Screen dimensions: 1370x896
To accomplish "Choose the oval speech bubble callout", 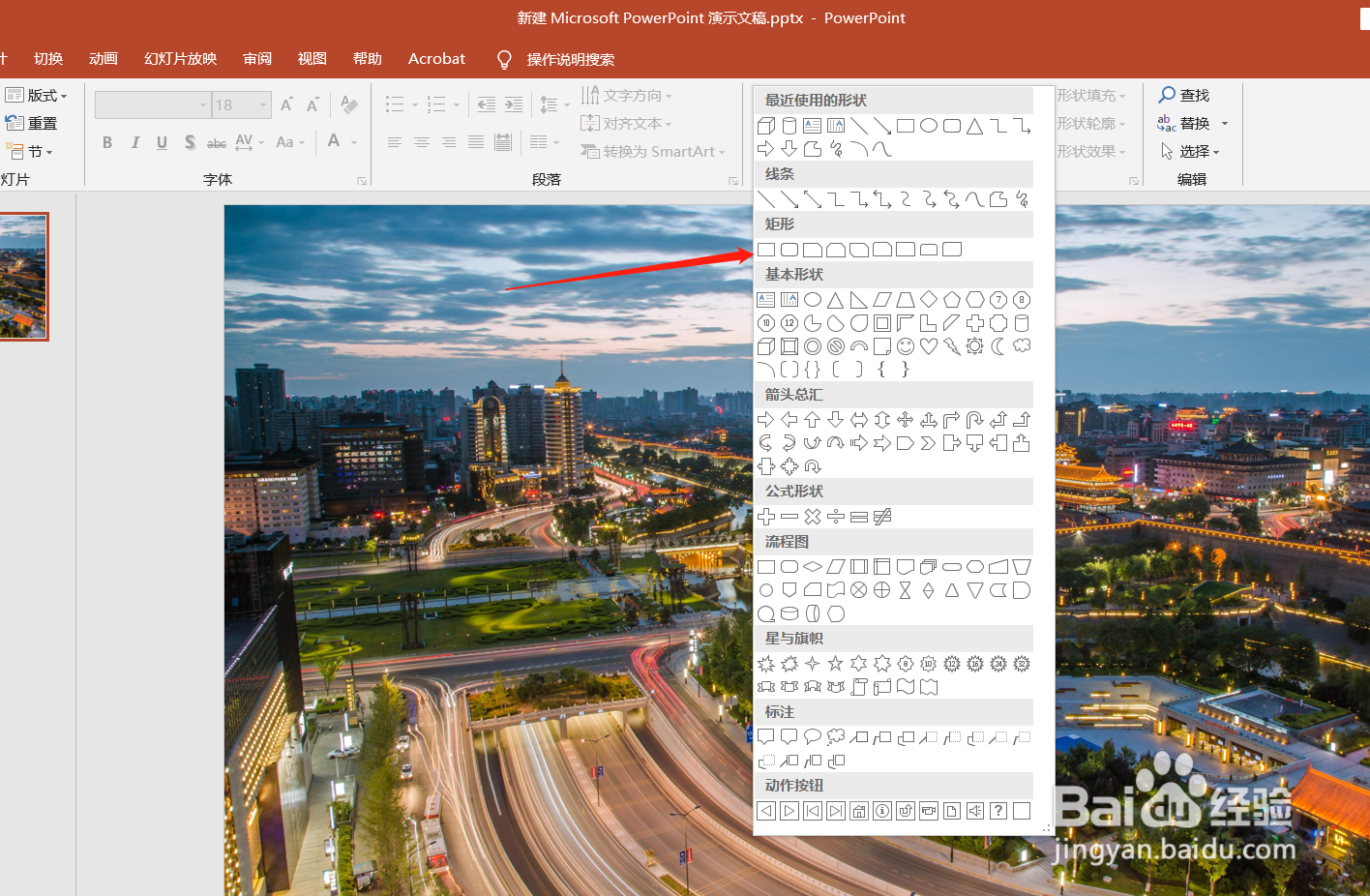I will 813,737.
